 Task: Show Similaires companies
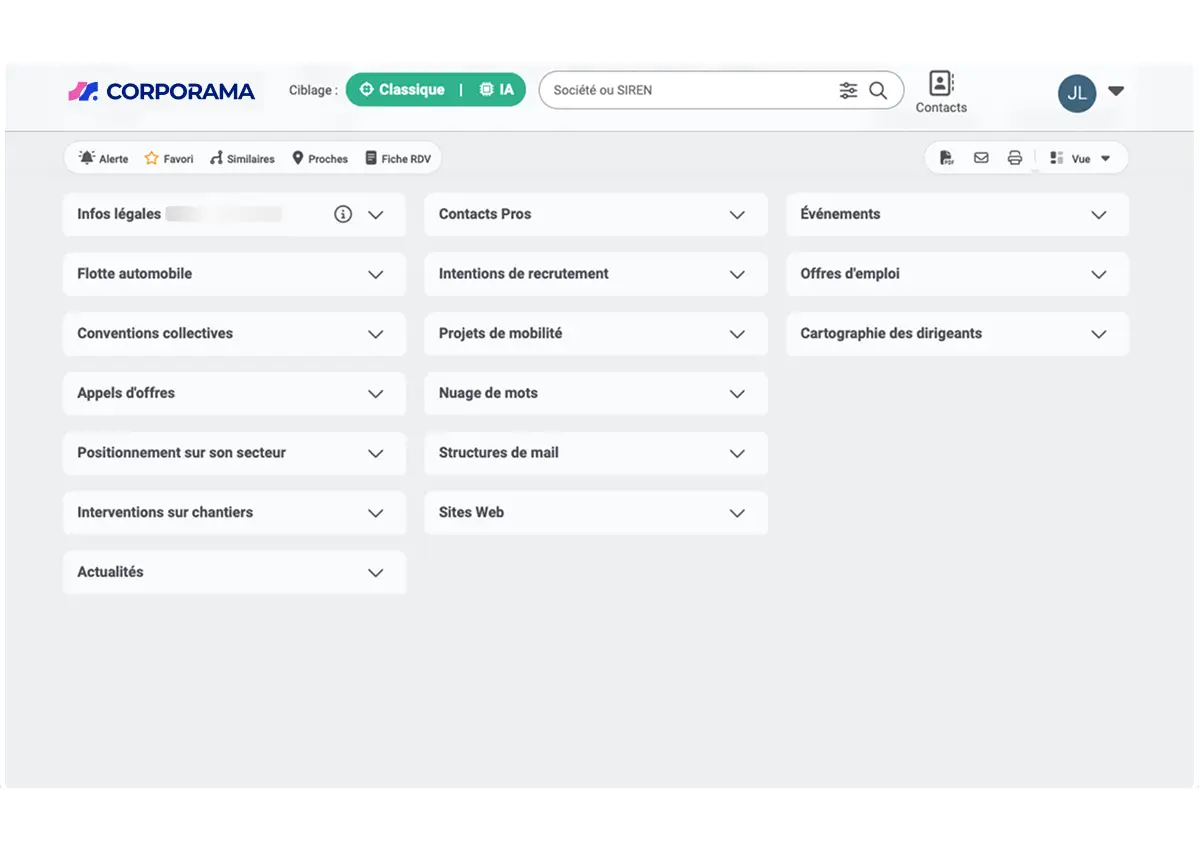tap(242, 158)
